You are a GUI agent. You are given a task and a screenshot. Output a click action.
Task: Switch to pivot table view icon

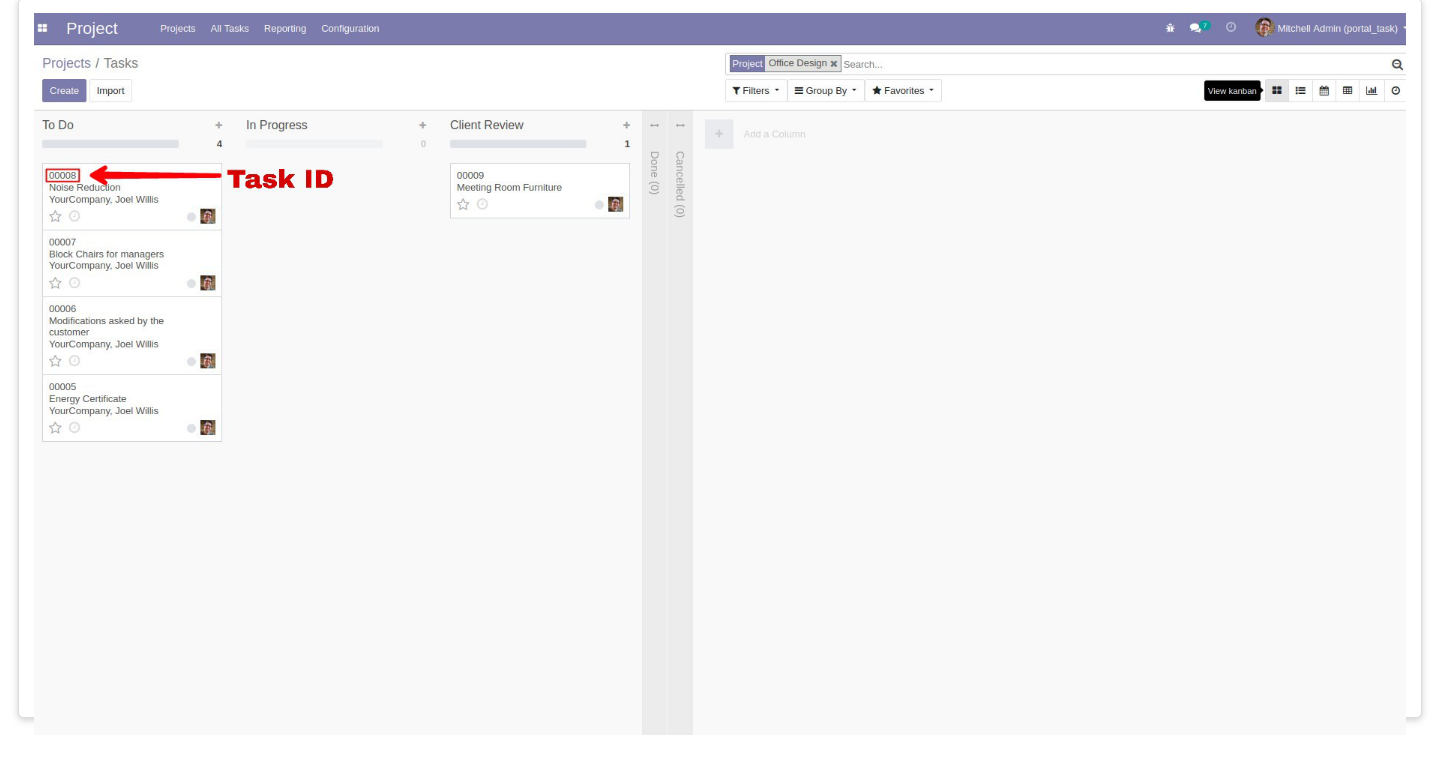coord(1348,91)
